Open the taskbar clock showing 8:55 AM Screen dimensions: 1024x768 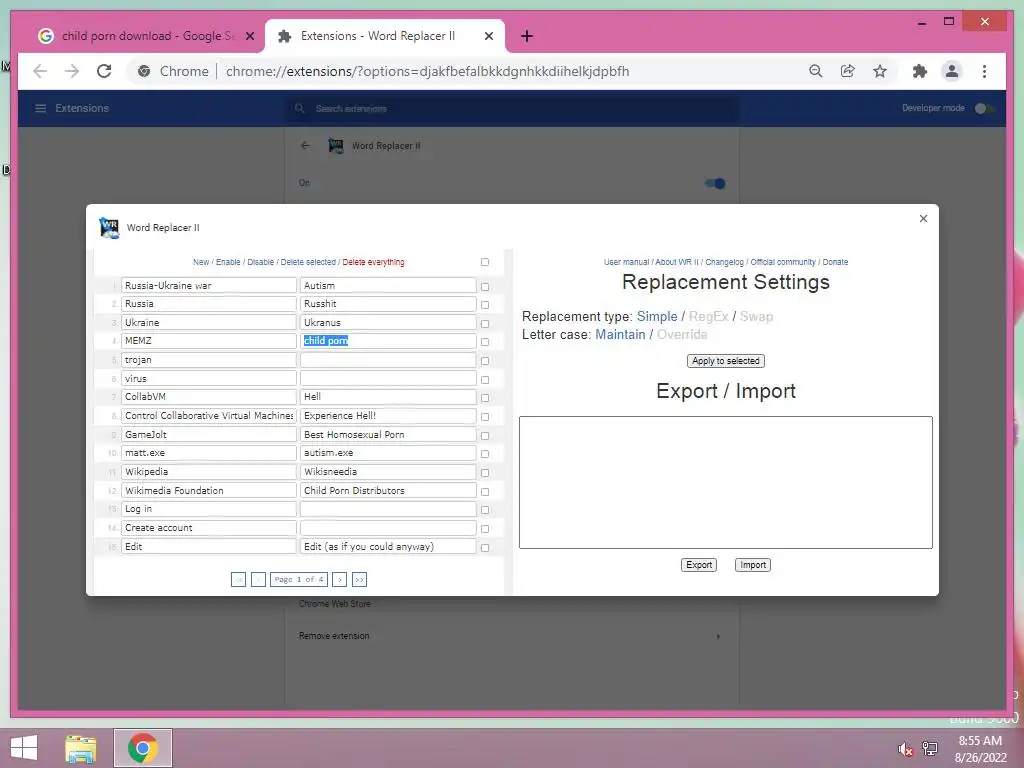980,749
